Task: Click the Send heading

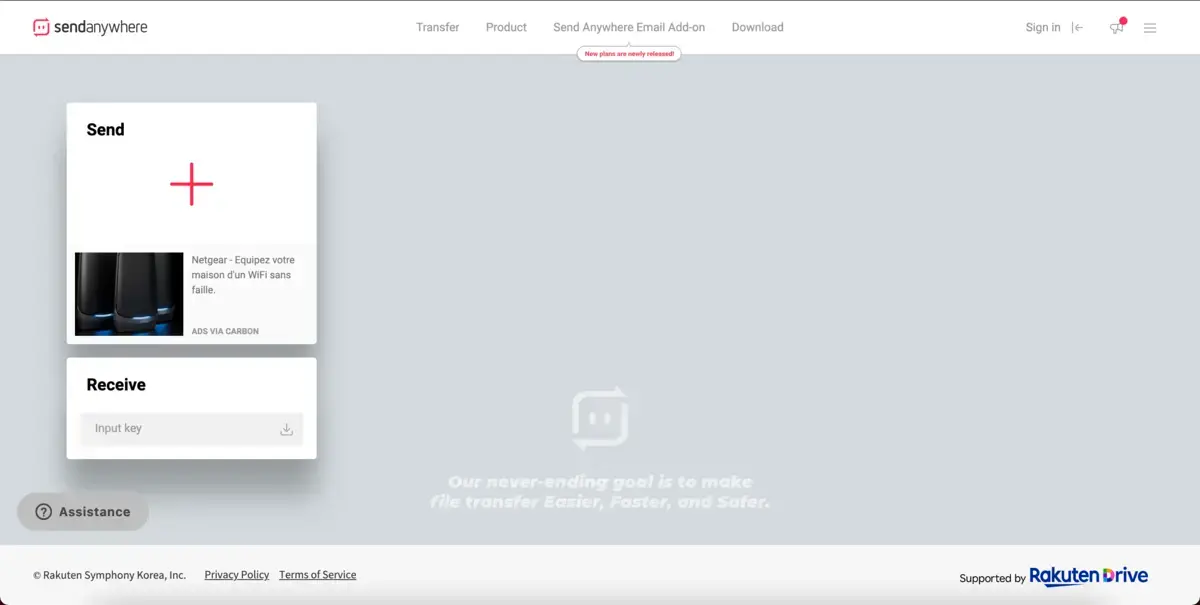Action: click(x=106, y=130)
